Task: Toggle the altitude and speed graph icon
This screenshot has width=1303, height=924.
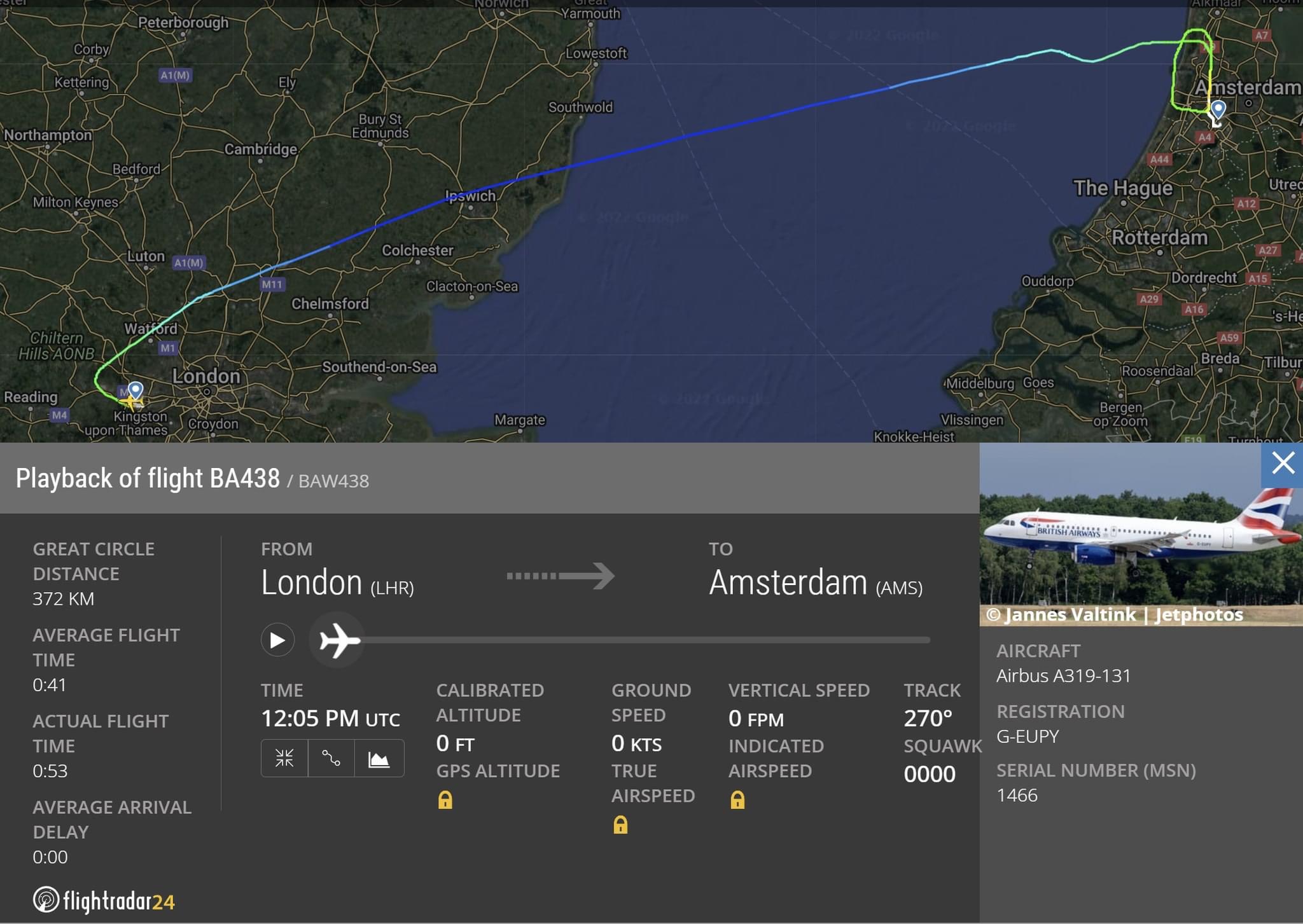Action: tap(379, 758)
